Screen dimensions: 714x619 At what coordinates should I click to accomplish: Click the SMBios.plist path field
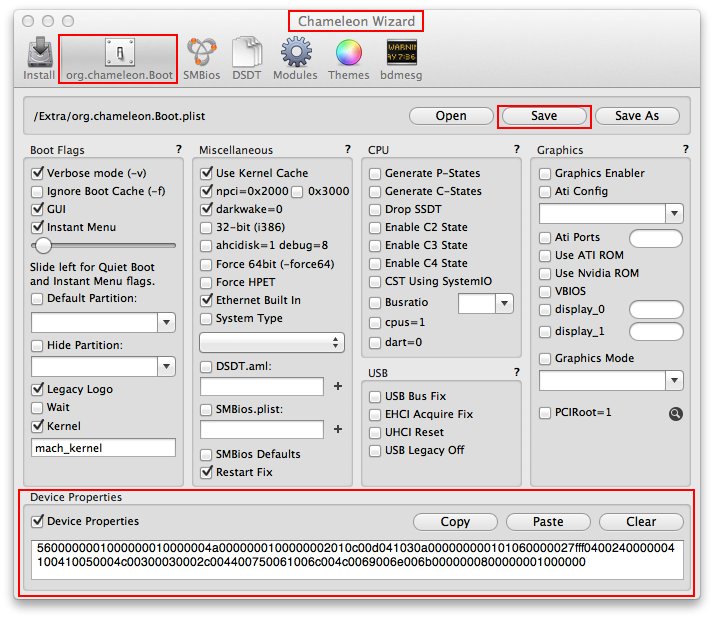click(262, 429)
